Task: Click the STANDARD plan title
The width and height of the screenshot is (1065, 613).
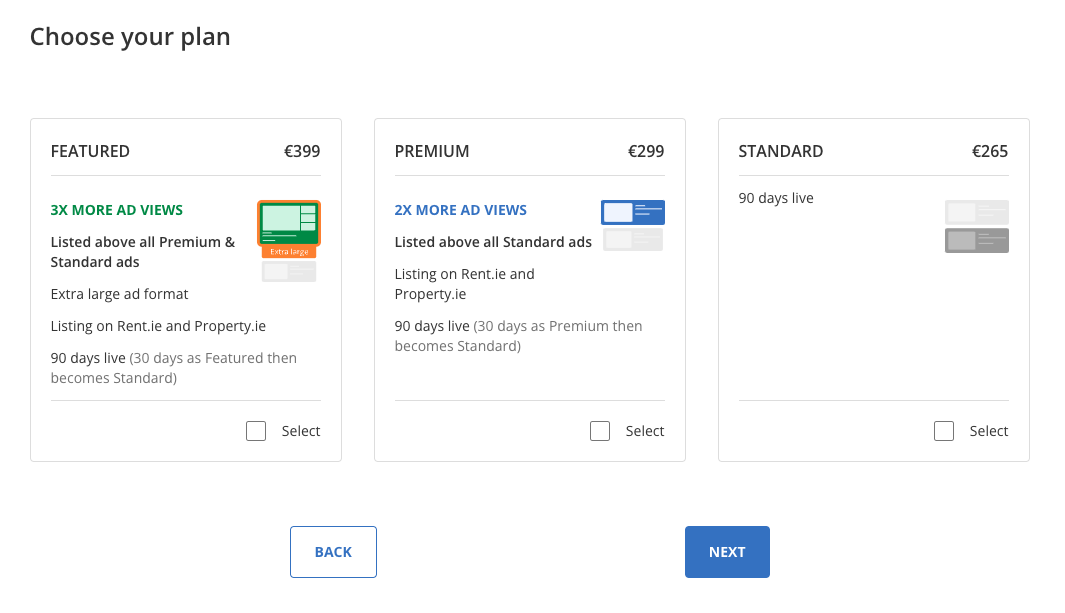Action: click(x=780, y=151)
